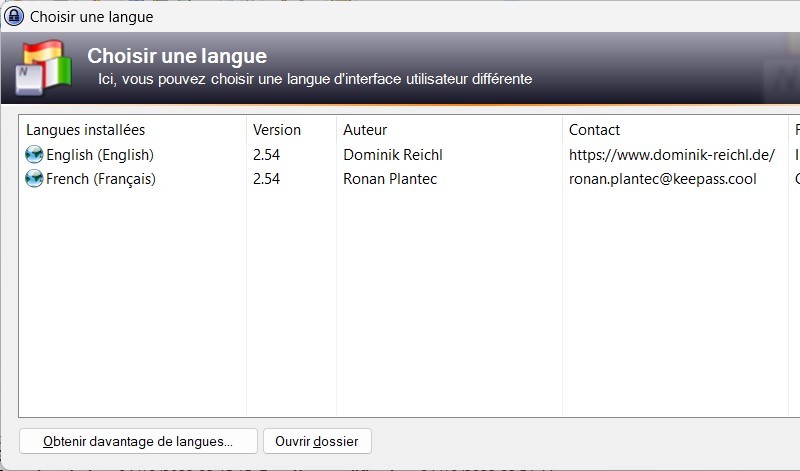Click the Version column header
The height and width of the screenshot is (471, 800).
[277, 130]
